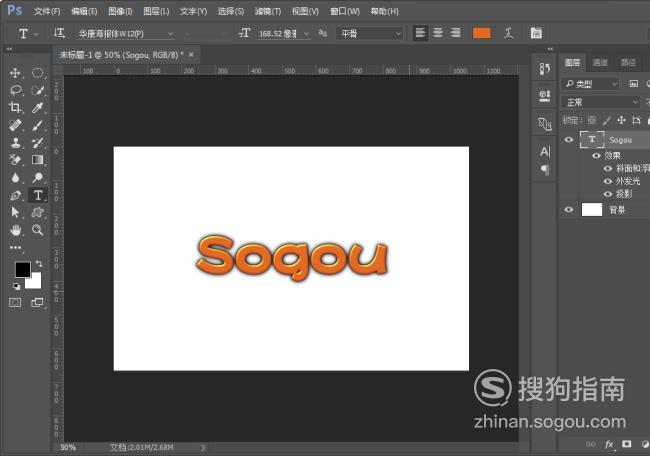This screenshot has width=650, height=456.
Task: Select the Eraser tool
Action: pos(15,160)
